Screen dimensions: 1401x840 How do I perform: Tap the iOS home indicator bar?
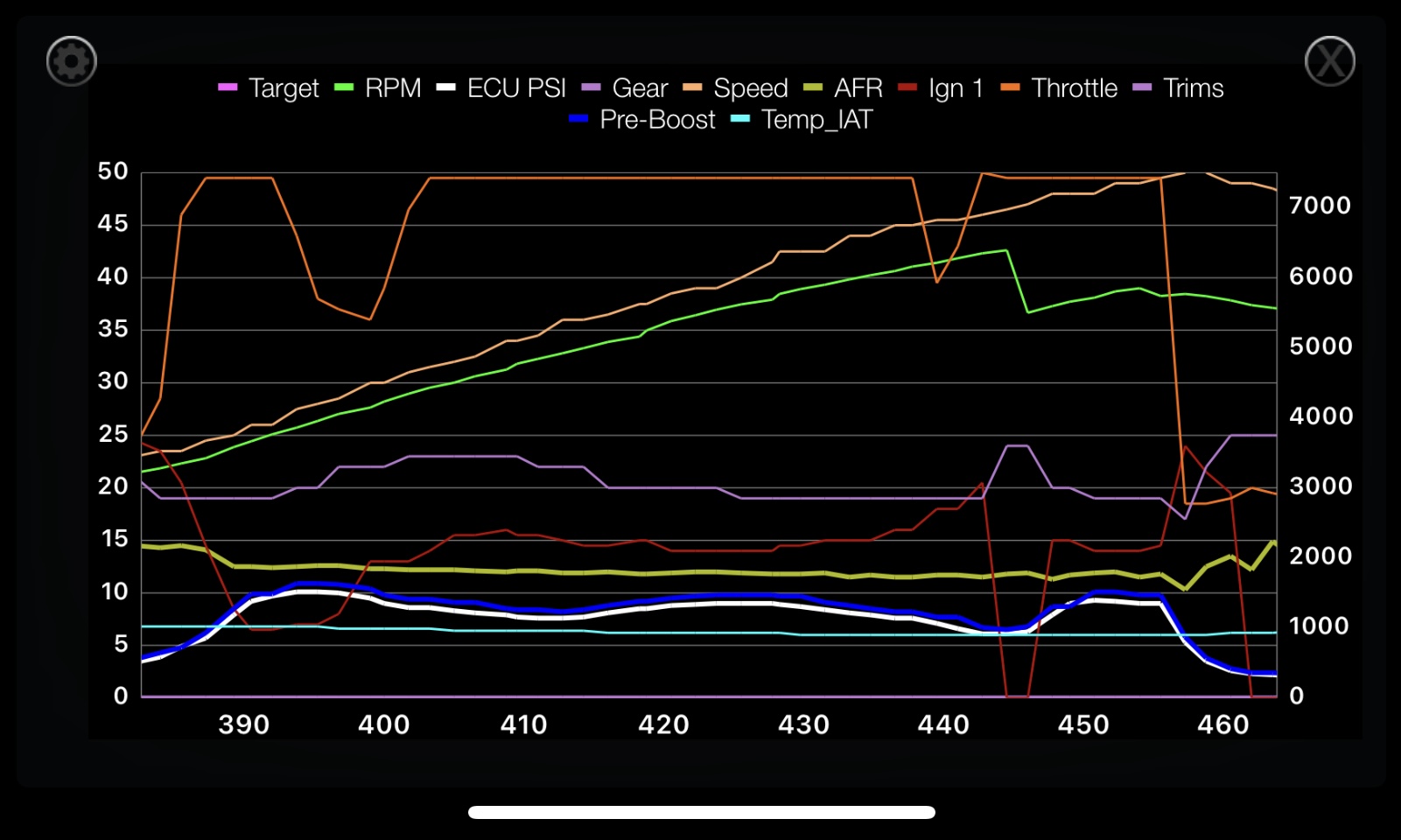(701, 812)
